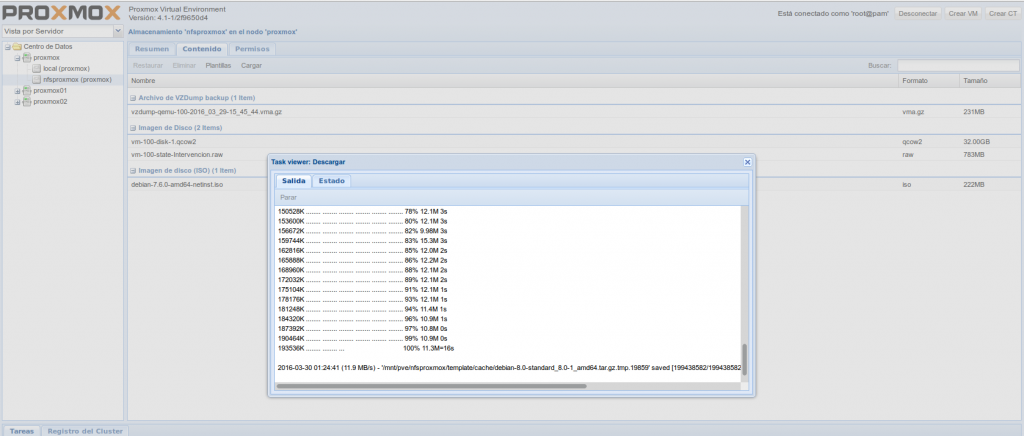Select the local (proxmox) storage icon
This screenshot has width=1024, height=436.
point(37,69)
